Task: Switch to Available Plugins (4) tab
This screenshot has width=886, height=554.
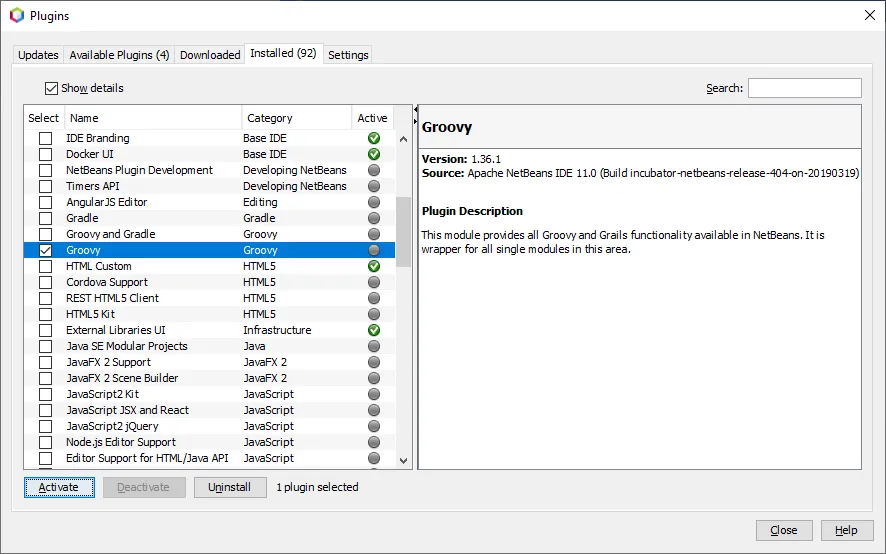Action: coord(119,55)
